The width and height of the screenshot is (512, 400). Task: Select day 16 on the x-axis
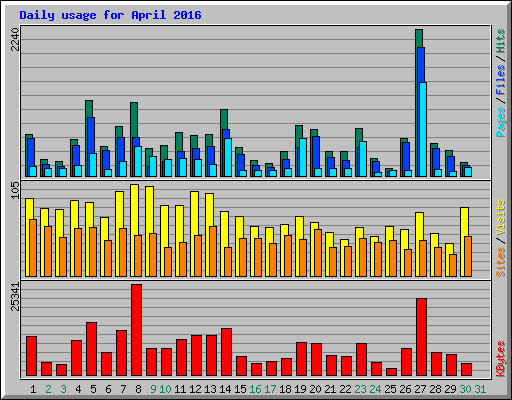[255, 389]
